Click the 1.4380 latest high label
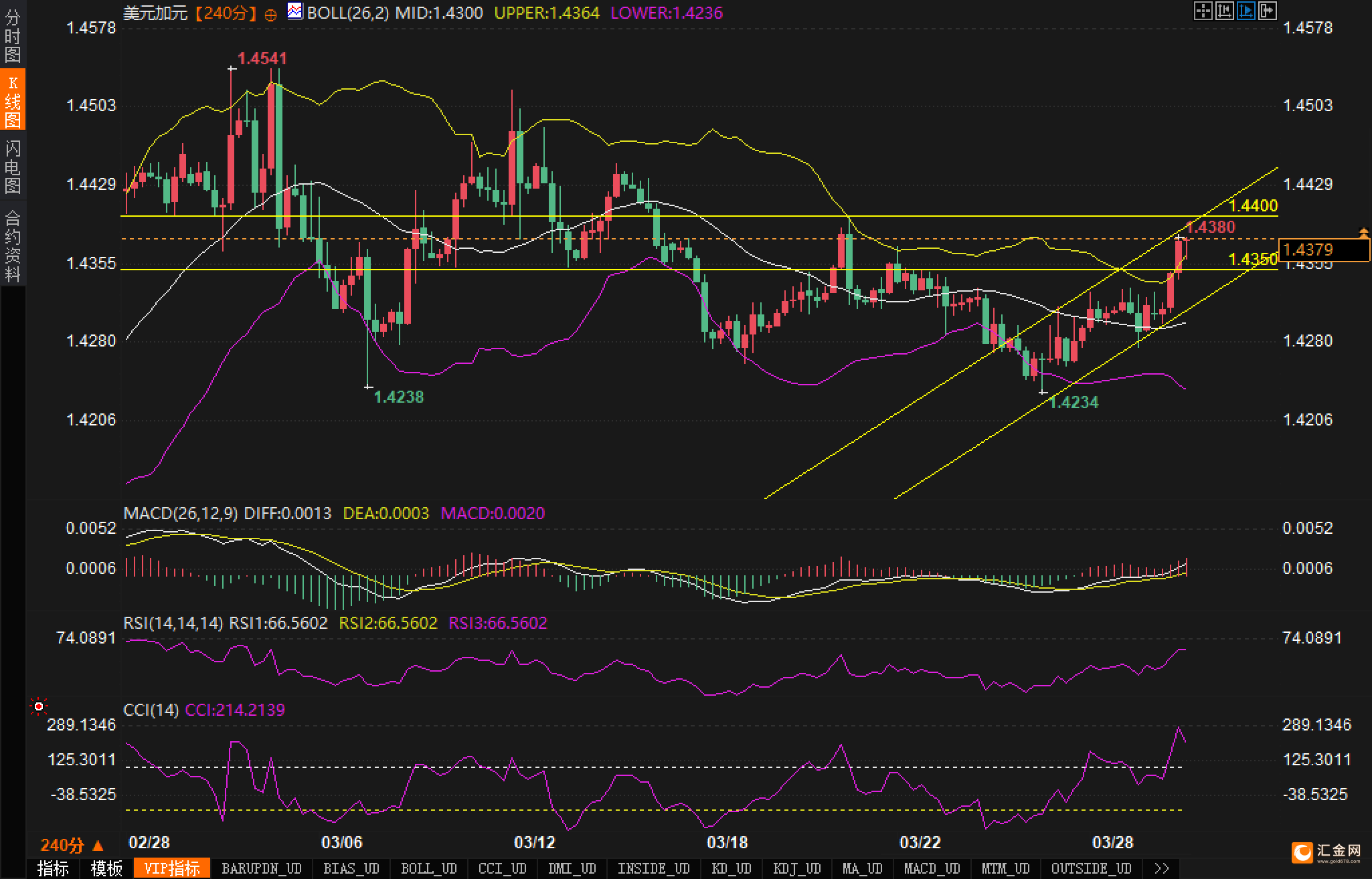The height and width of the screenshot is (879, 1372). [x=1211, y=227]
